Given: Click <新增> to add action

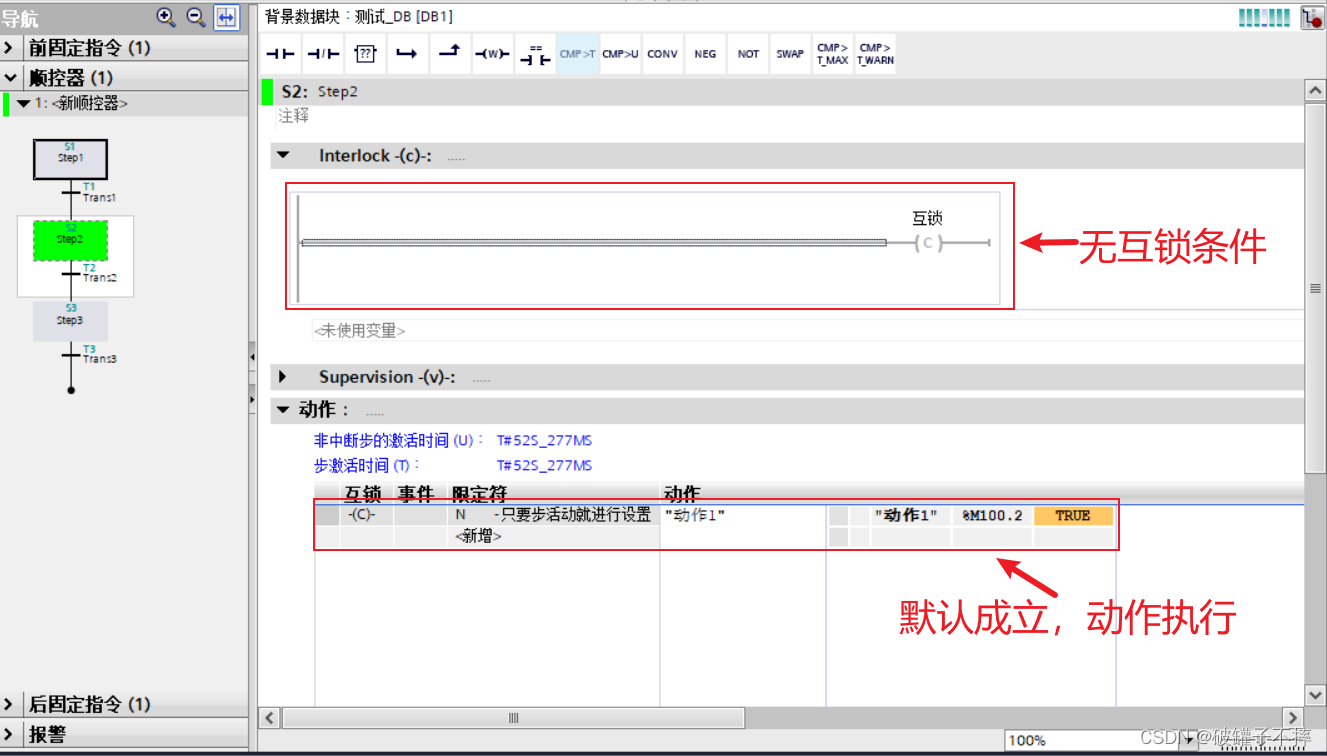Looking at the screenshot, I should pyautogui.click(x=478, y=537).
